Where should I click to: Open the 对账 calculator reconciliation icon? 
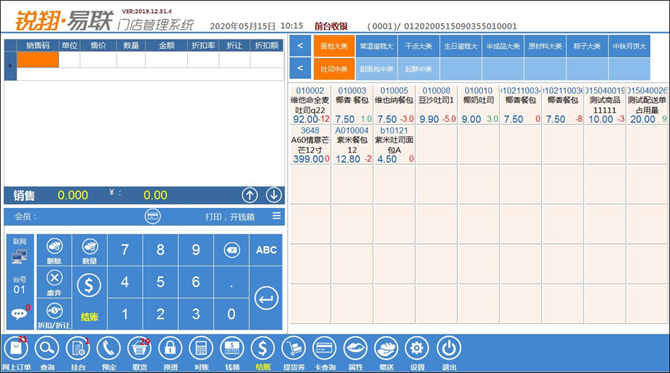[201, 353]
